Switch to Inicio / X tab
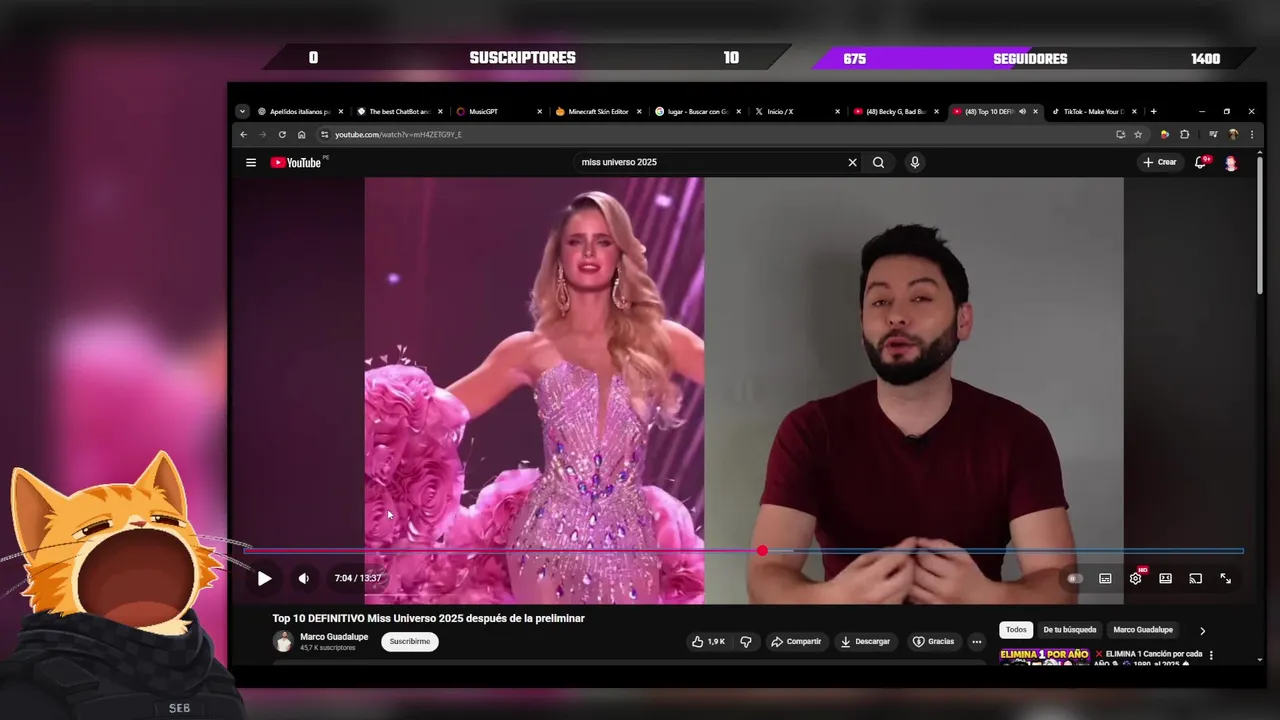The image size is (1280, 720). point(797,111)
